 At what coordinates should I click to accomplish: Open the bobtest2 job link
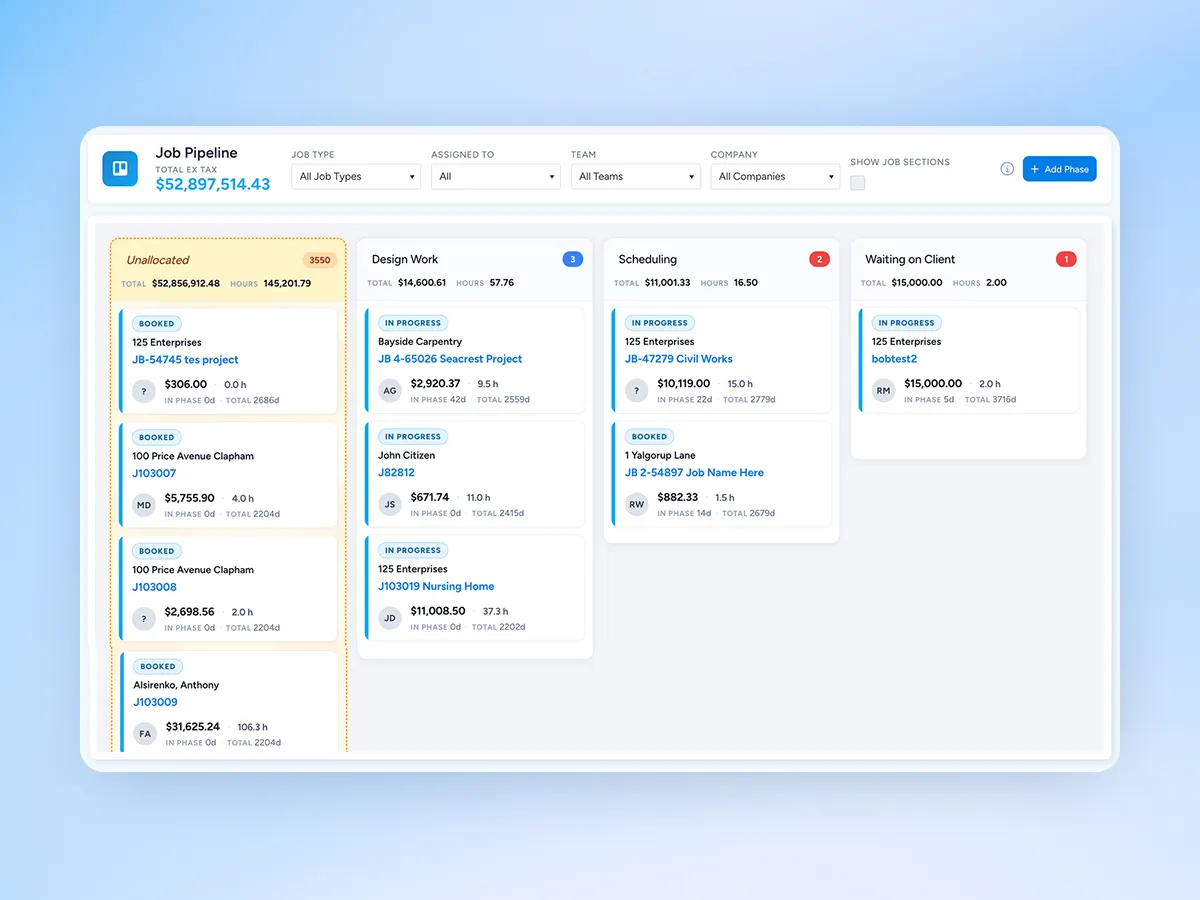click(894, 359)
